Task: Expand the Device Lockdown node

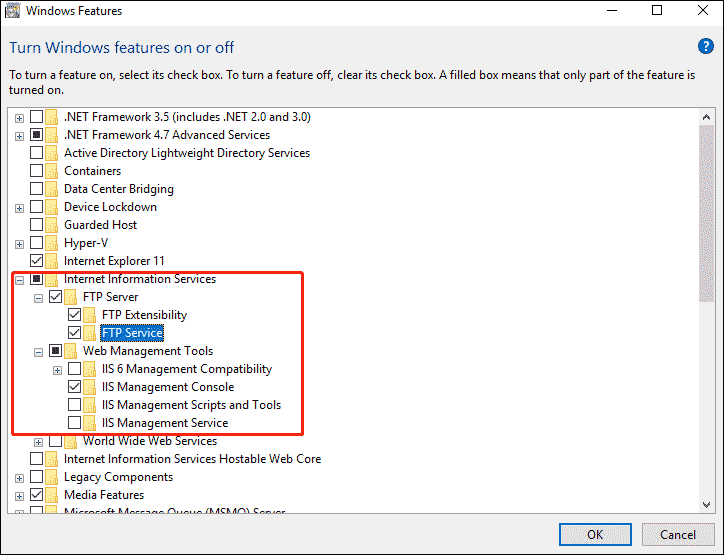Action: 19,208
